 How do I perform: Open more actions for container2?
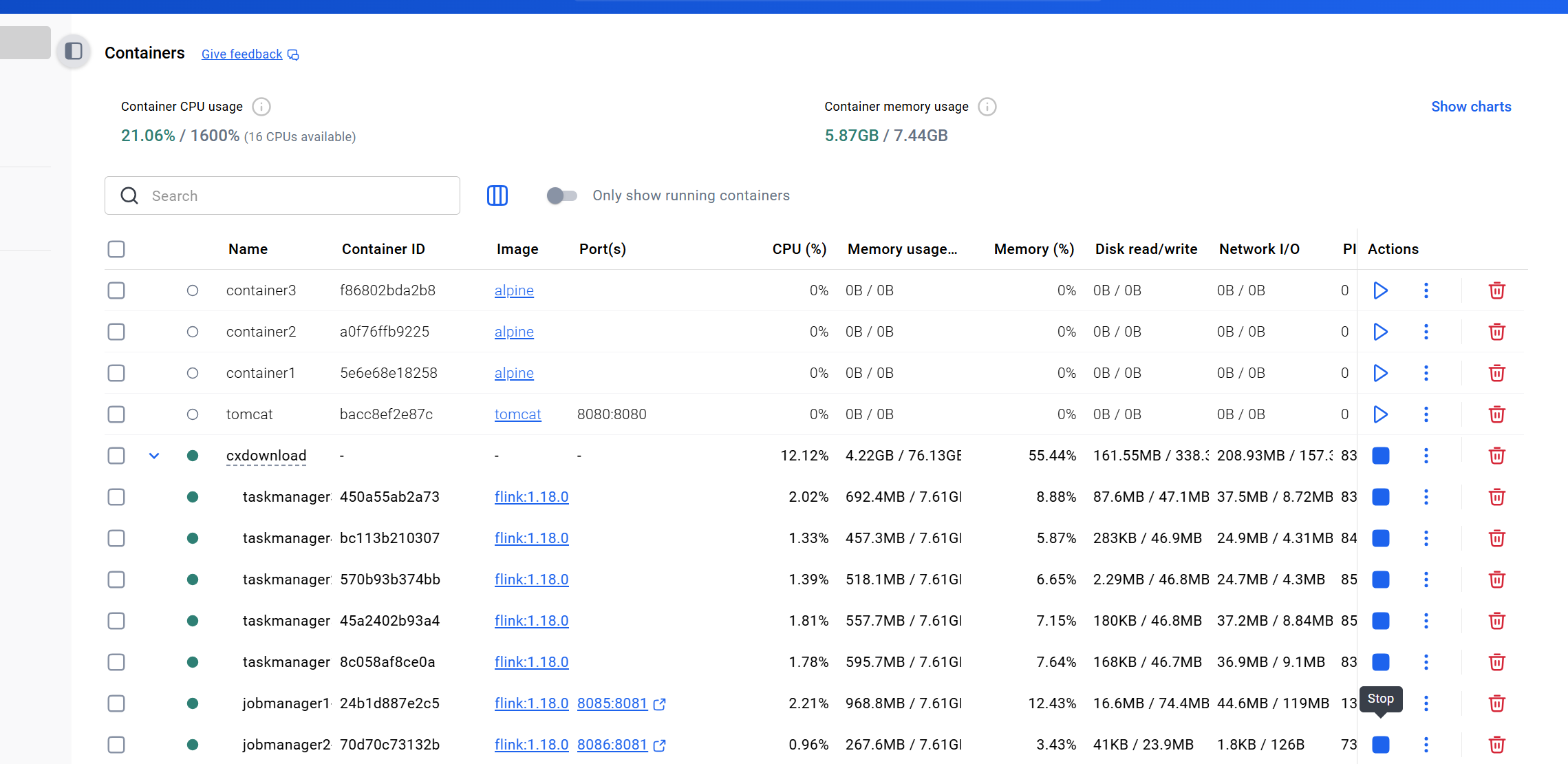[1426, 332]
